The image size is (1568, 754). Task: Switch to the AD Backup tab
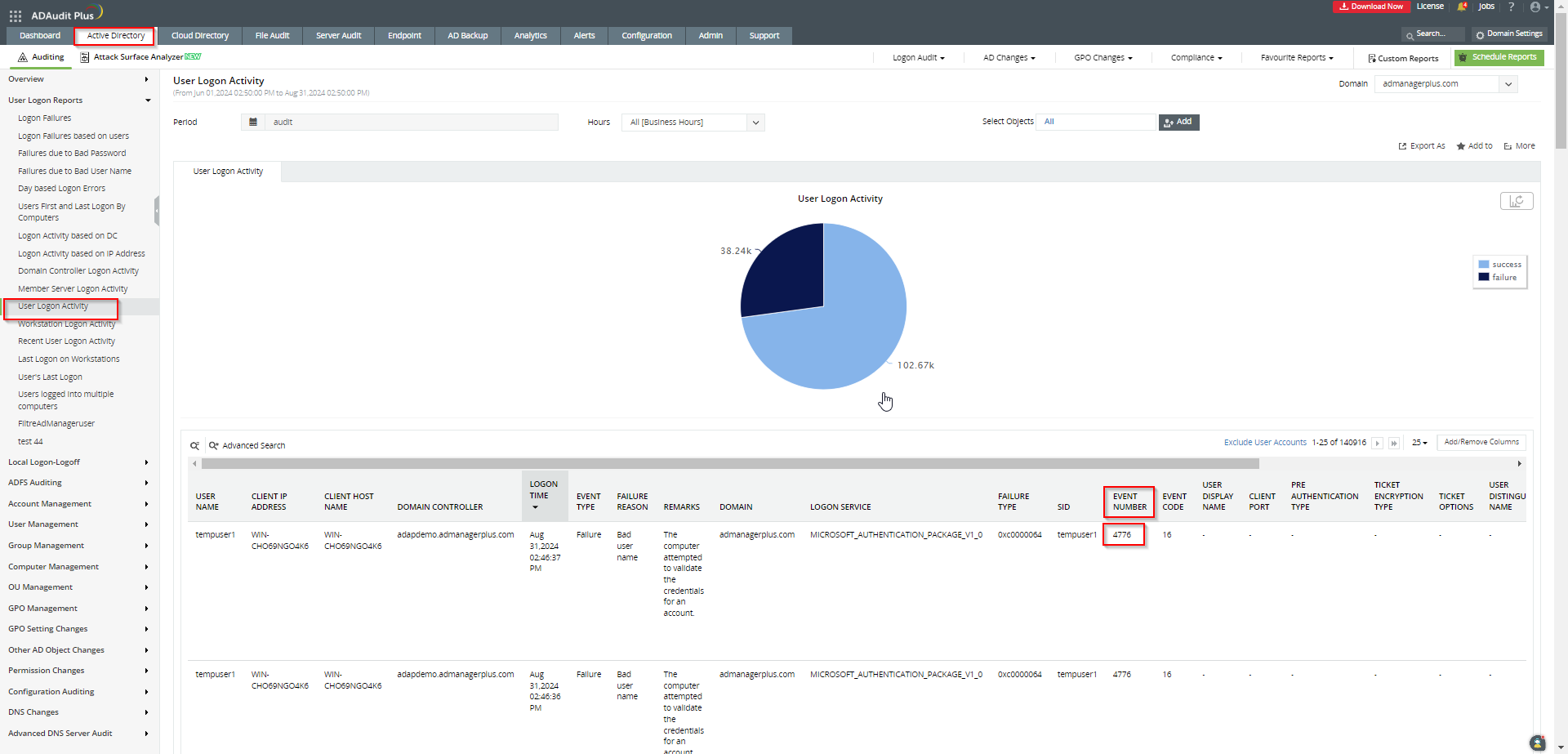(467, 36)
